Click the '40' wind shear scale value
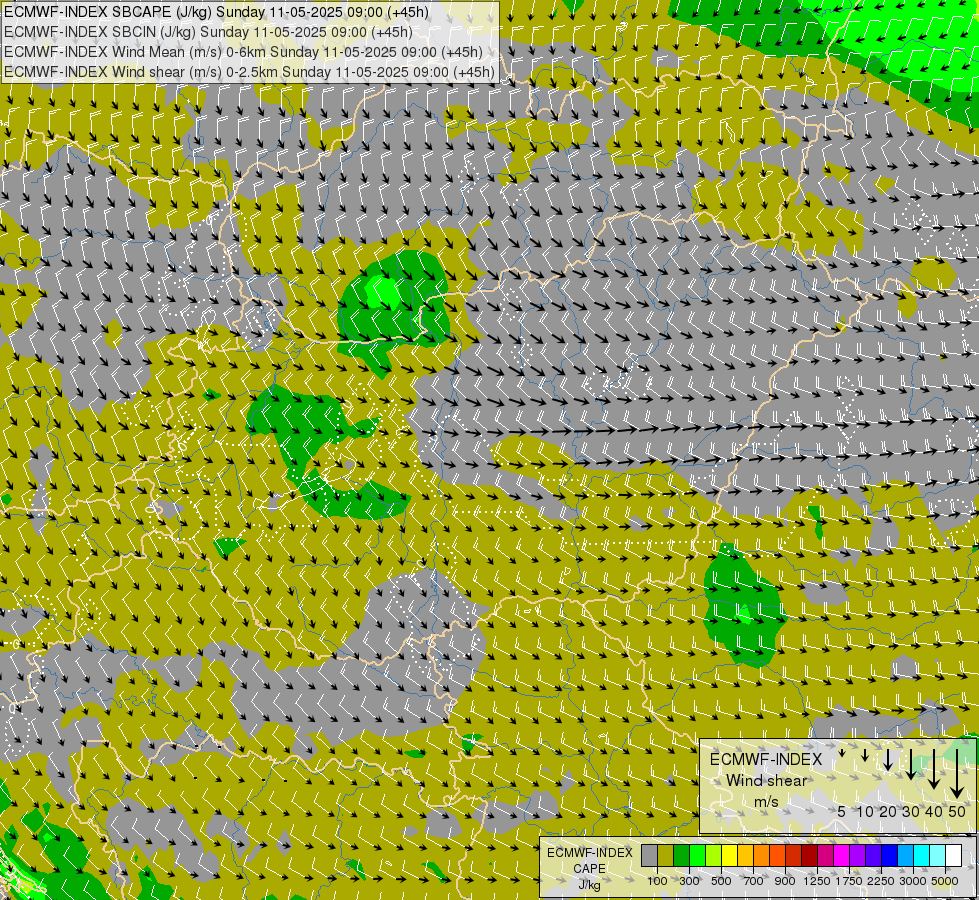Viewport: 979px width, 900px height. click(x=934, y=811)
